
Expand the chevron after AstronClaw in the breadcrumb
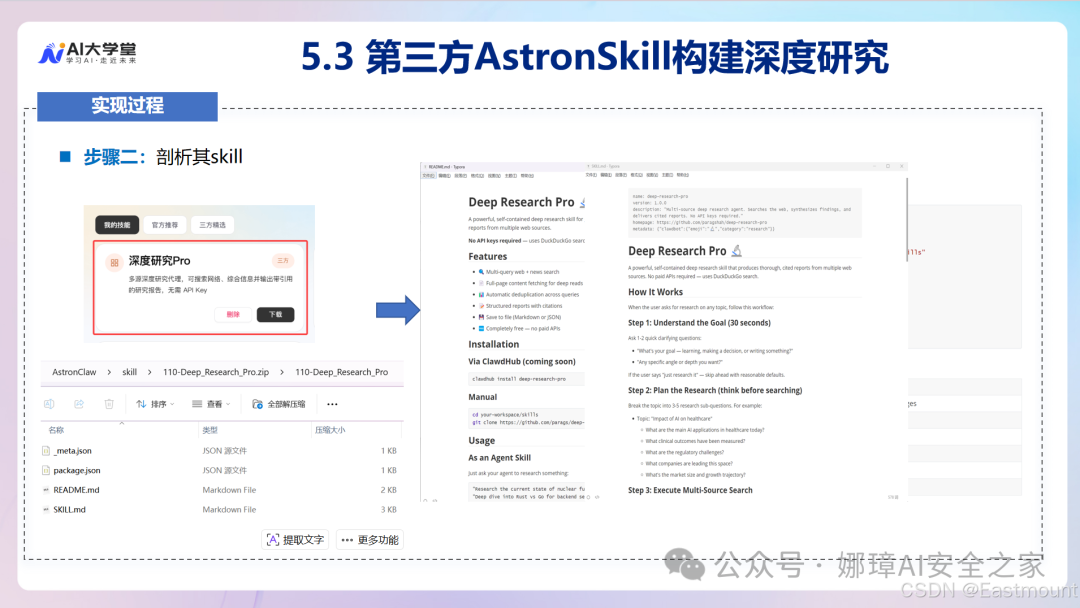click(109, 373)
